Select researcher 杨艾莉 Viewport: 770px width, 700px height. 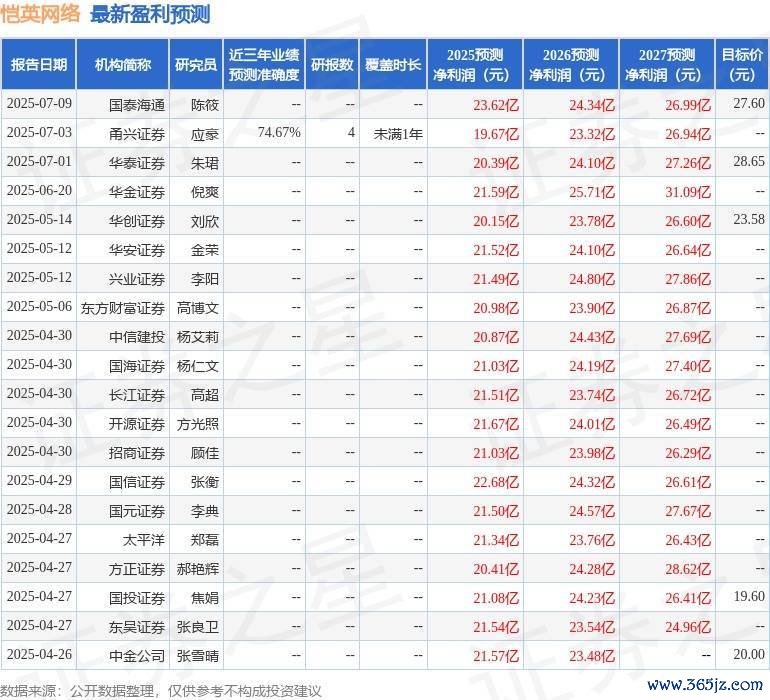coord(197,336)
